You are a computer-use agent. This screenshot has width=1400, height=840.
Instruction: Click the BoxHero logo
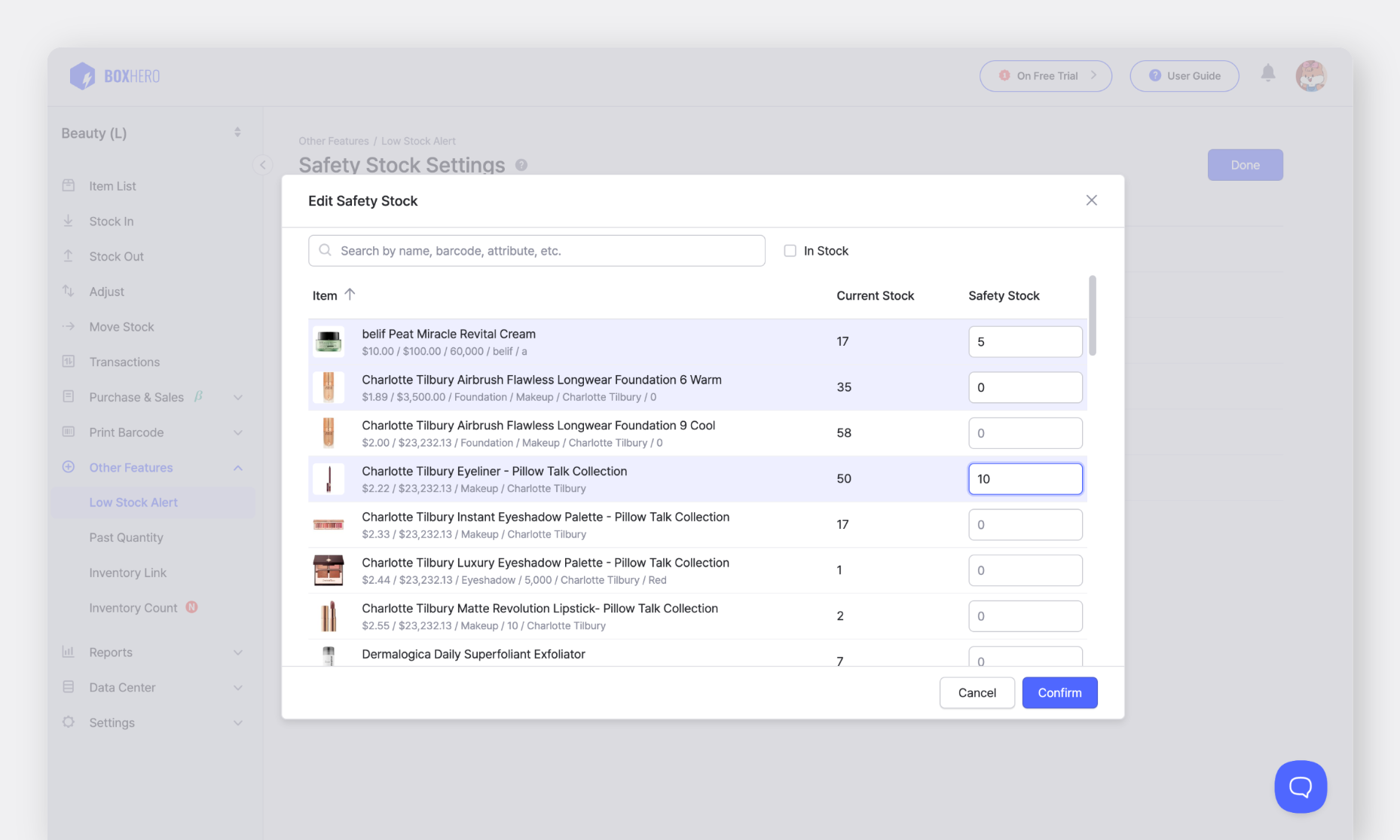click(115, 76)
